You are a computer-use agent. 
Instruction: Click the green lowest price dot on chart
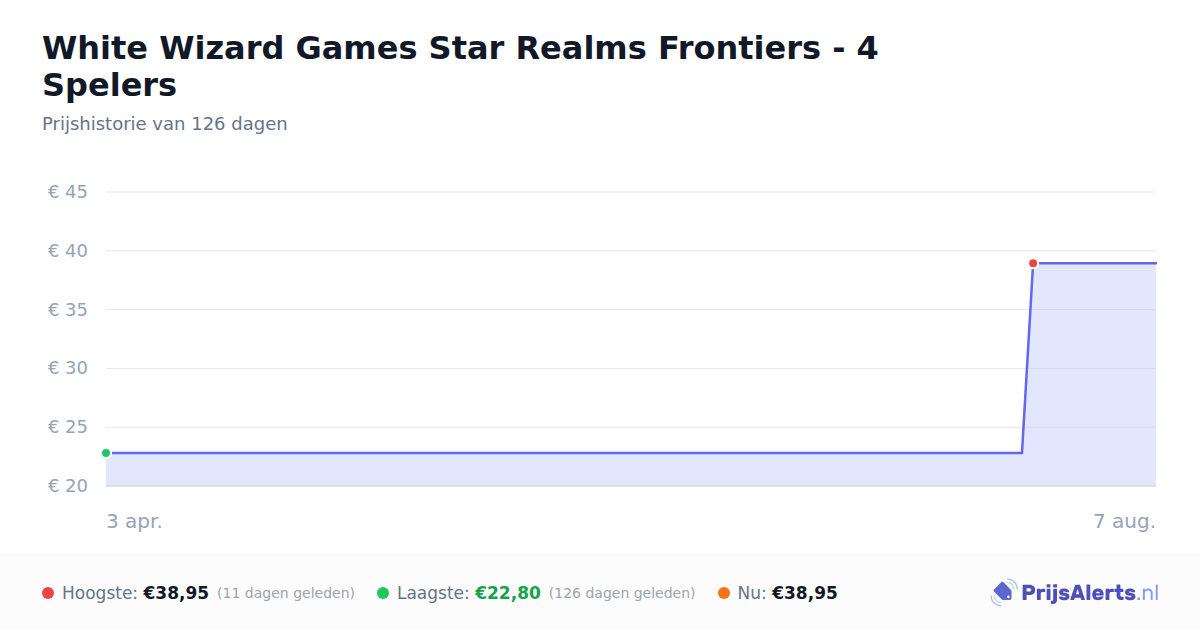click(x=106, y=453)
